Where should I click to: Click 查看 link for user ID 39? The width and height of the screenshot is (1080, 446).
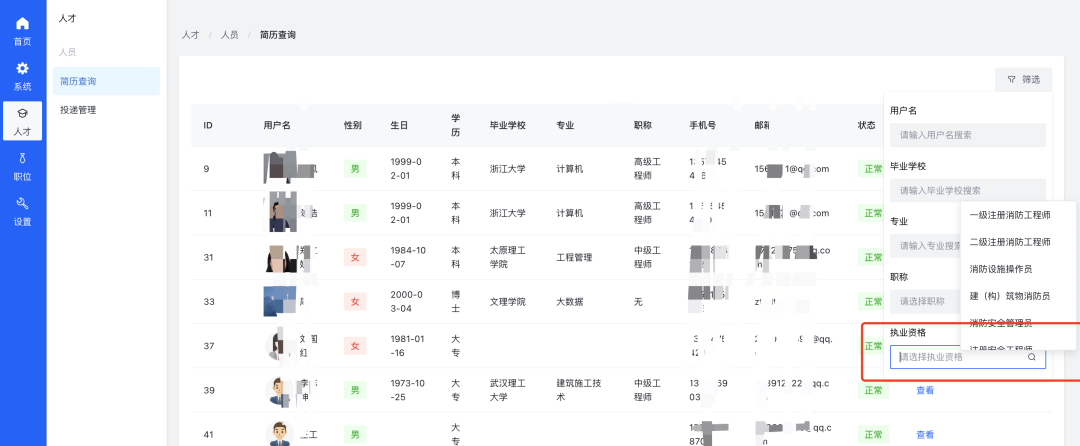coord(925,390)
